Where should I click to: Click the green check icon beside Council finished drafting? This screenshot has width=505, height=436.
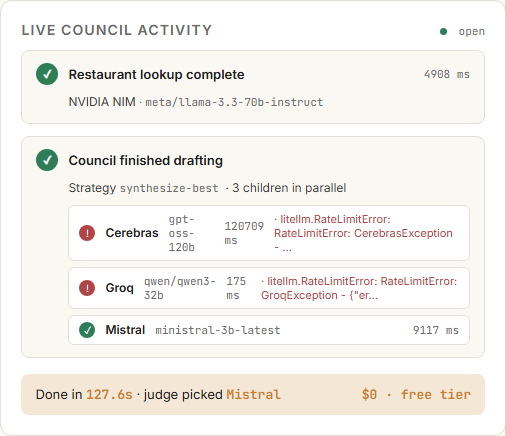coord(47,160)
